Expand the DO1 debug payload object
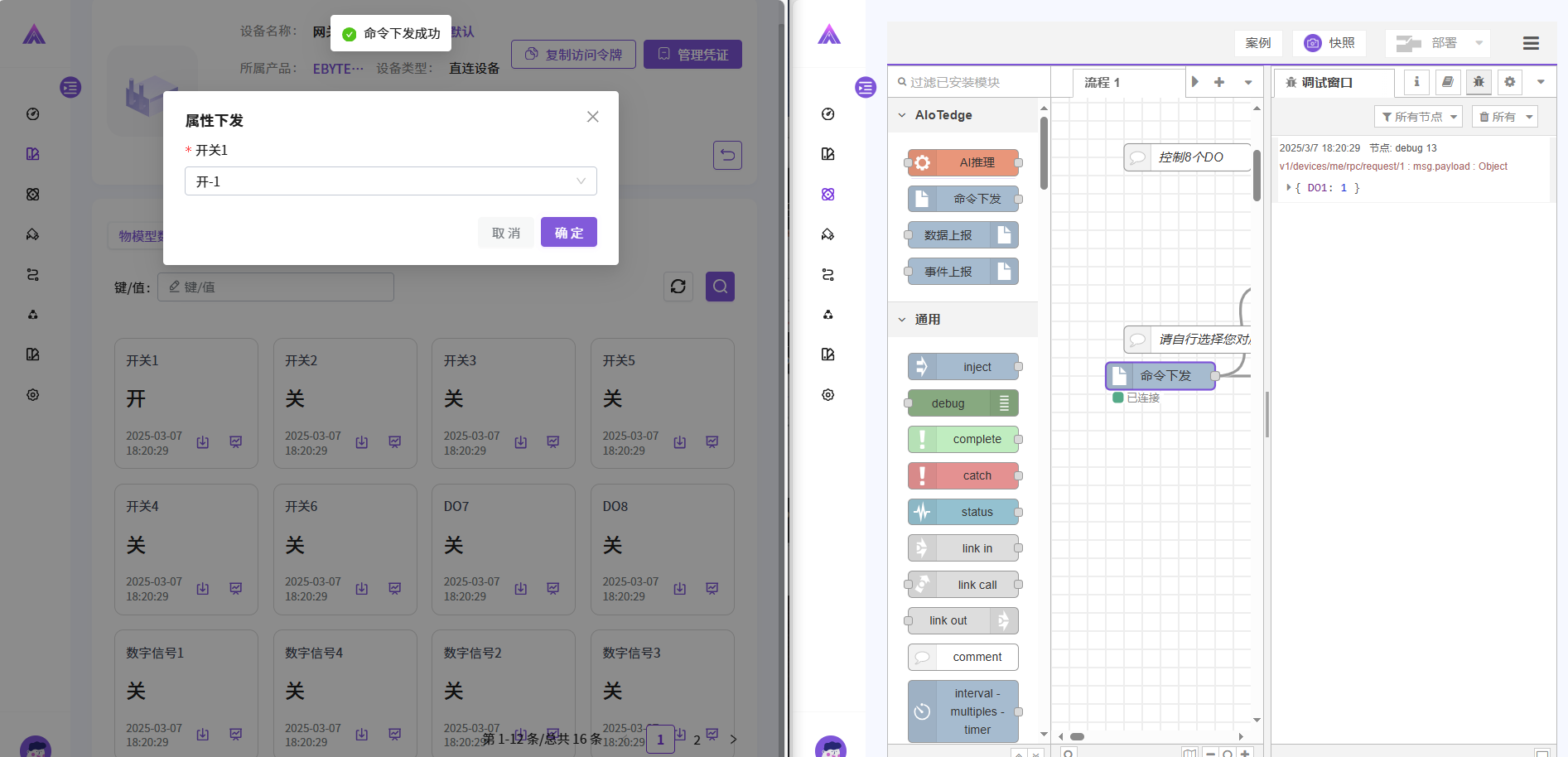This screenshot has height=757, width=1568. click(1289, 188)
